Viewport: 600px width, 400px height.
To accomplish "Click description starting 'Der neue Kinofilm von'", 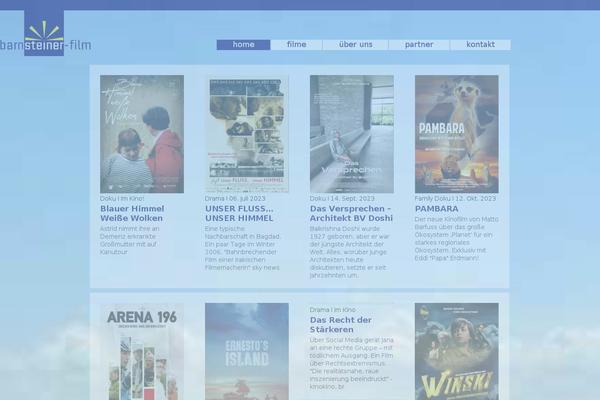I will 457,239.
